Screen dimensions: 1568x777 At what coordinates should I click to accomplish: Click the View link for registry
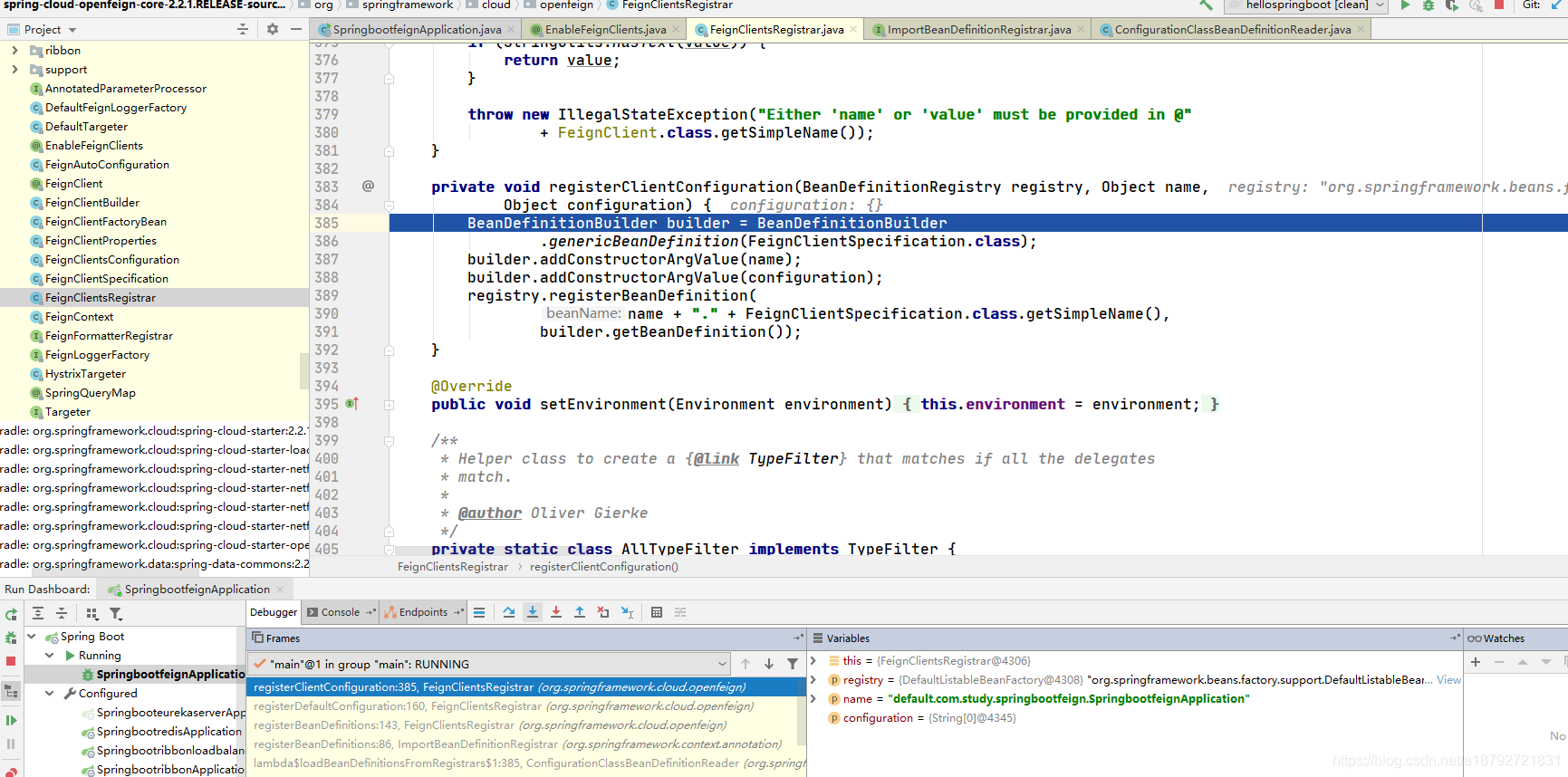pyautogui.click(x=1448, y=680)
